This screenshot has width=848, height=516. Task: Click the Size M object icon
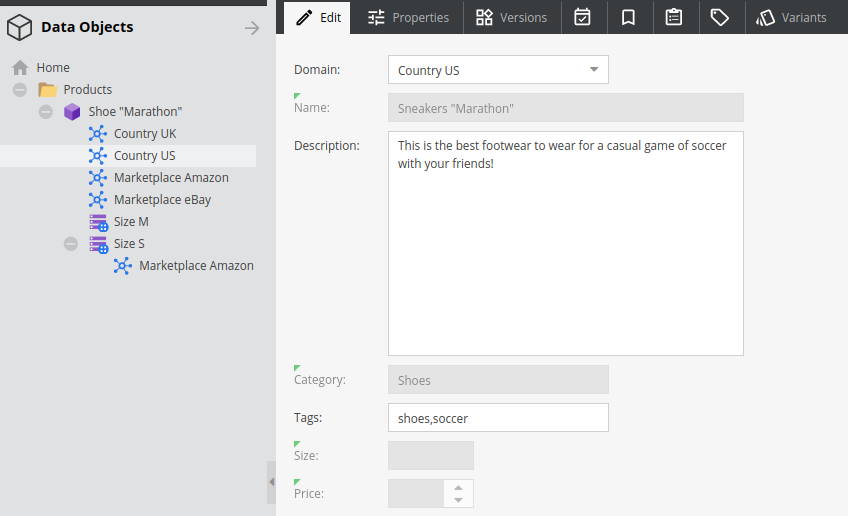(x=98, y=222)
